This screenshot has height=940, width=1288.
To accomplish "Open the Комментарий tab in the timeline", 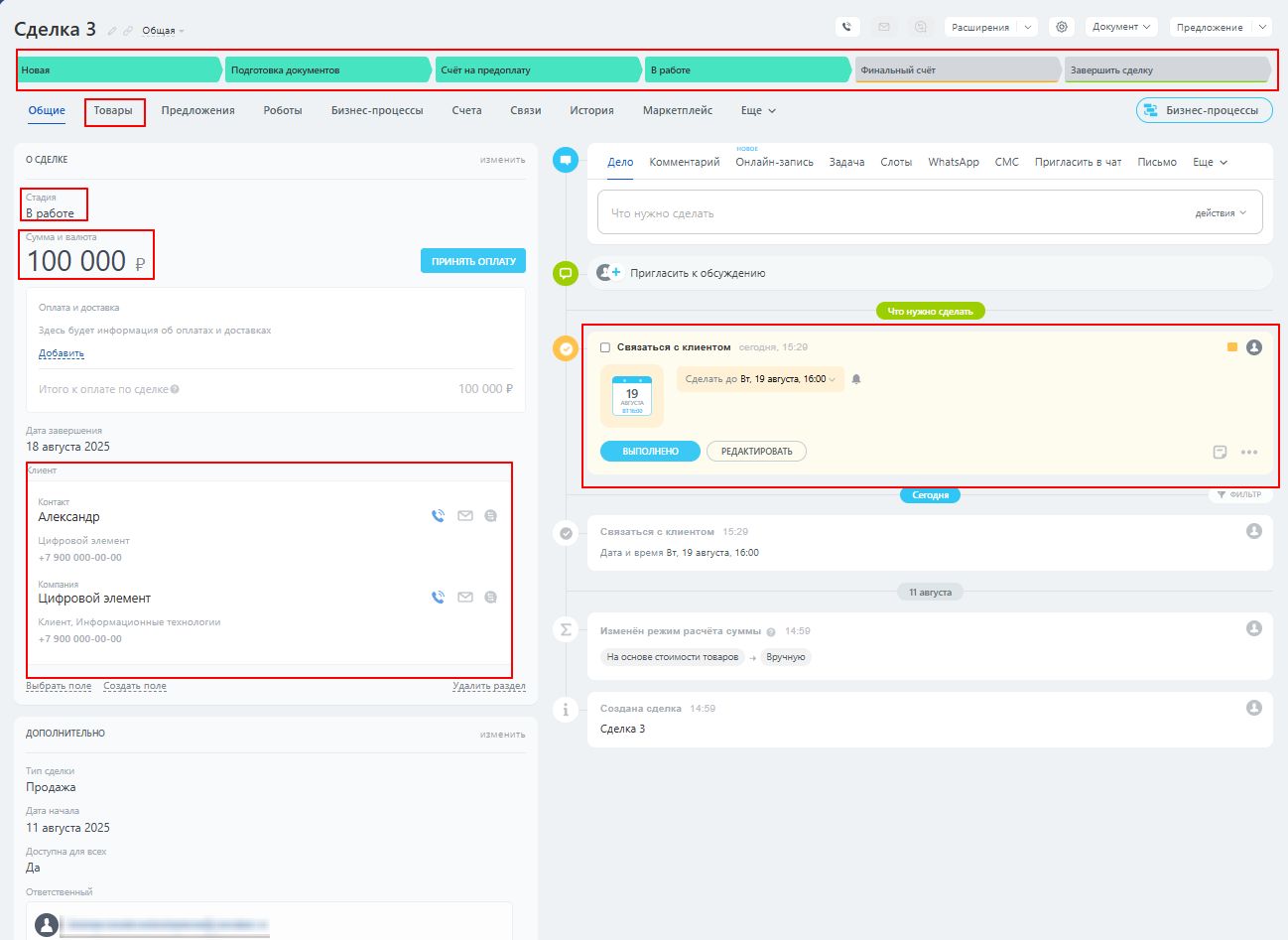I will [x=684, y=162].
